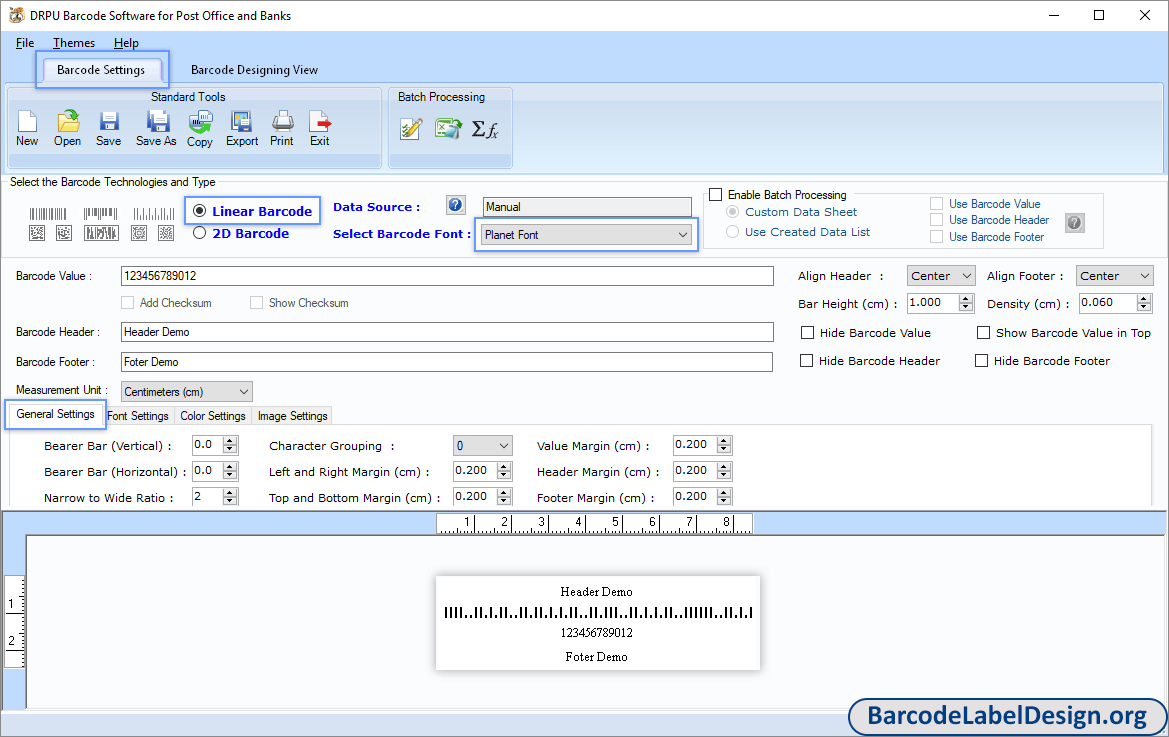The height and width of the screenshot is (737, 1169).
Task: Toggle Show Barcode Value in Top checkbox
Action: pos(983,332)
